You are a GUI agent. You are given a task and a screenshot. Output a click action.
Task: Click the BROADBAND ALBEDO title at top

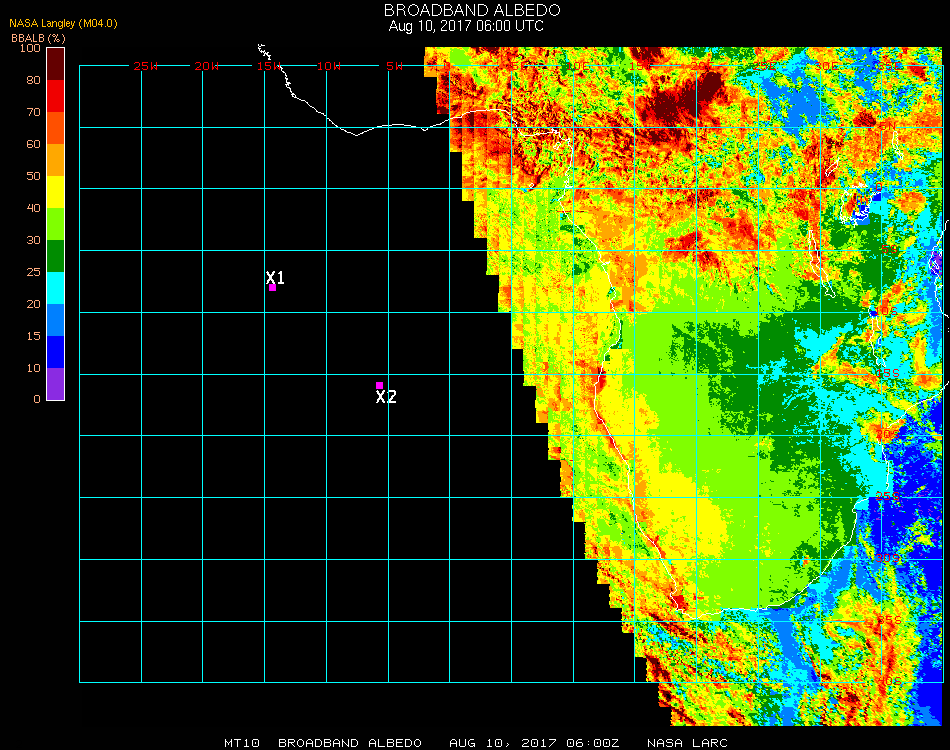pos(466,10)
